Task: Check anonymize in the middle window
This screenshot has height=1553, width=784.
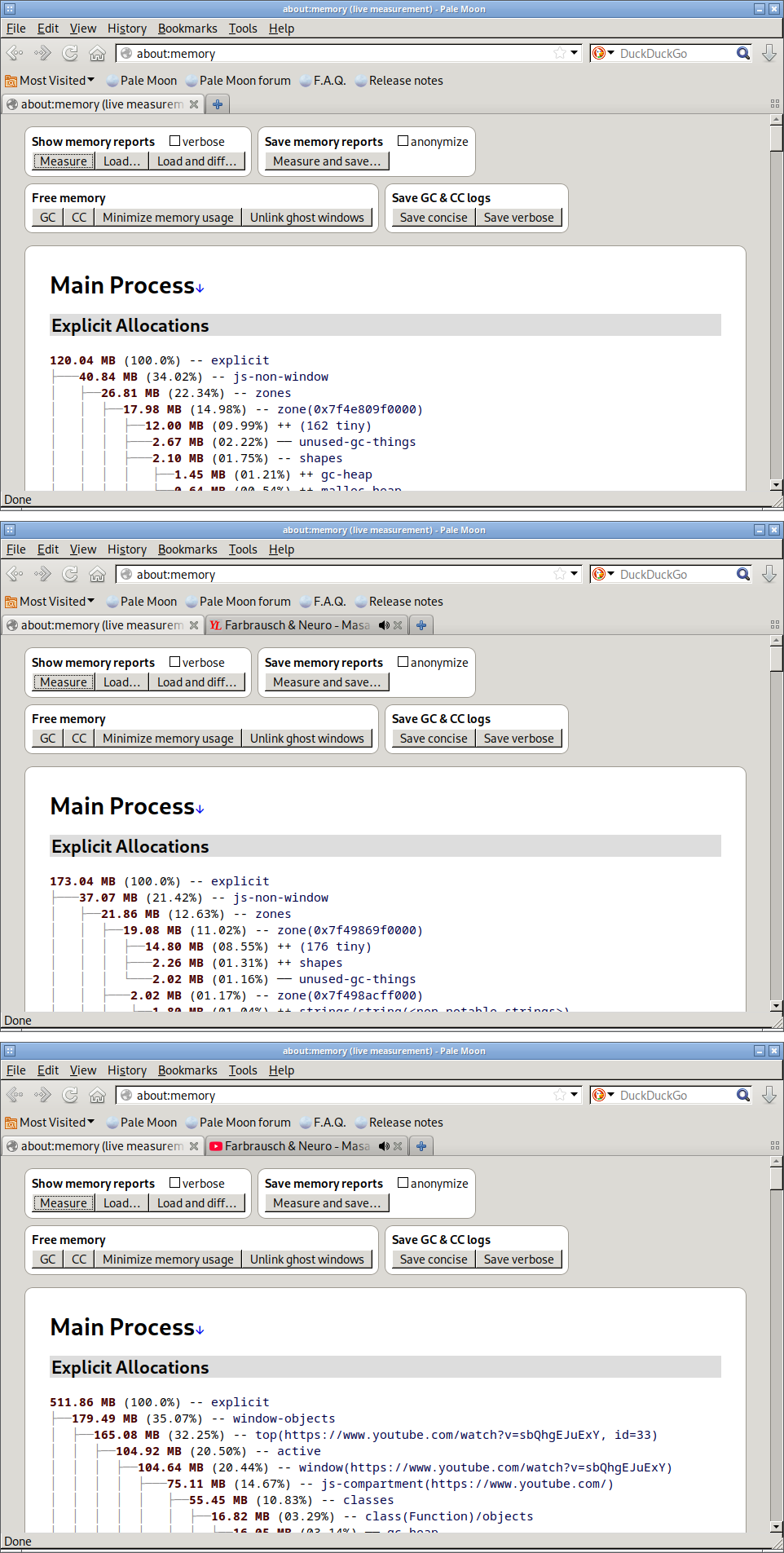Action: coord(403,662)
